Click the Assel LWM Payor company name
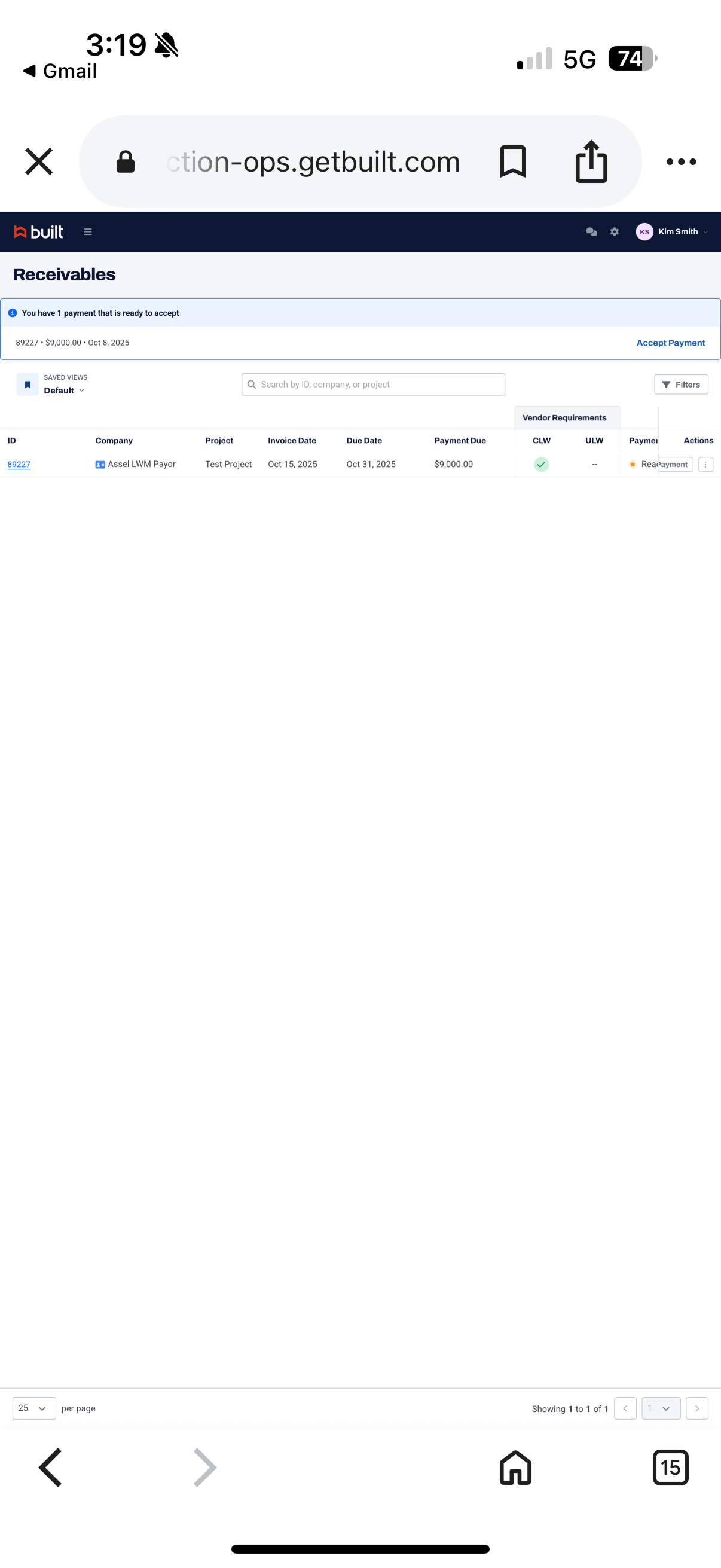 tap(142, 464)
